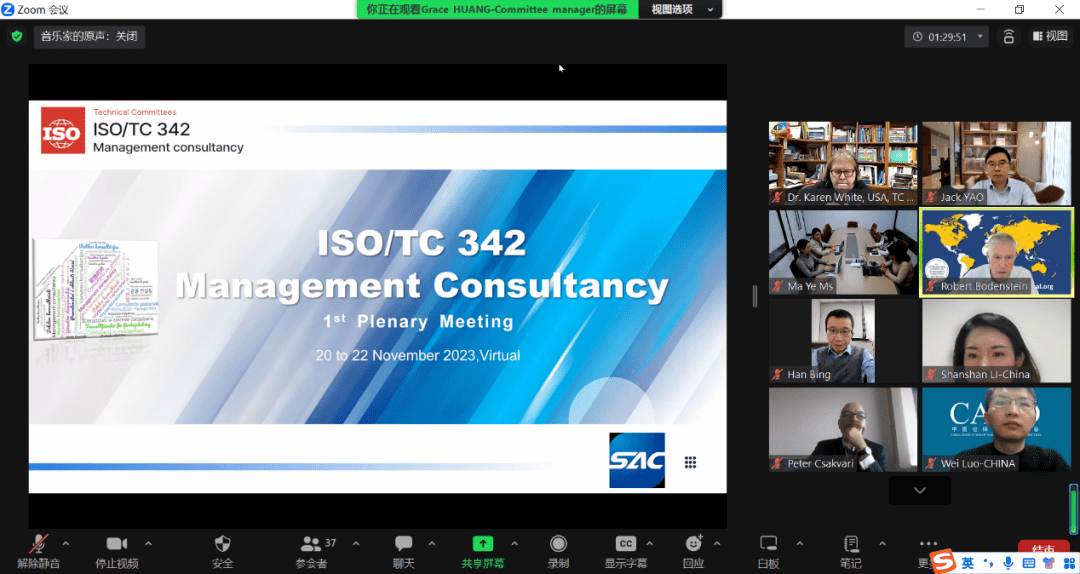Click the green encryption shield icon

click(x=17, y=36)
